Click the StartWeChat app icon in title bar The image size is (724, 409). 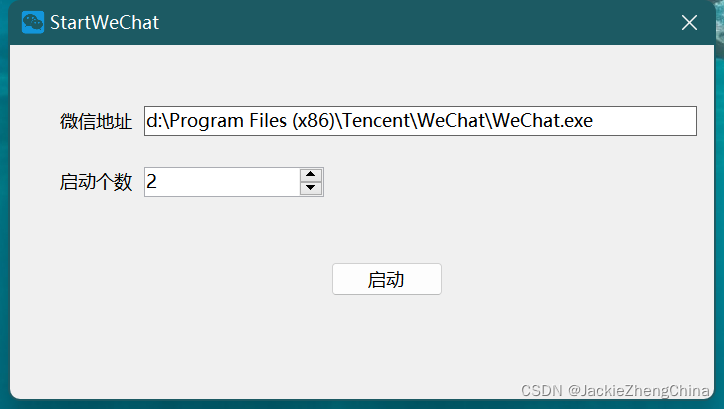click(33, 22)
